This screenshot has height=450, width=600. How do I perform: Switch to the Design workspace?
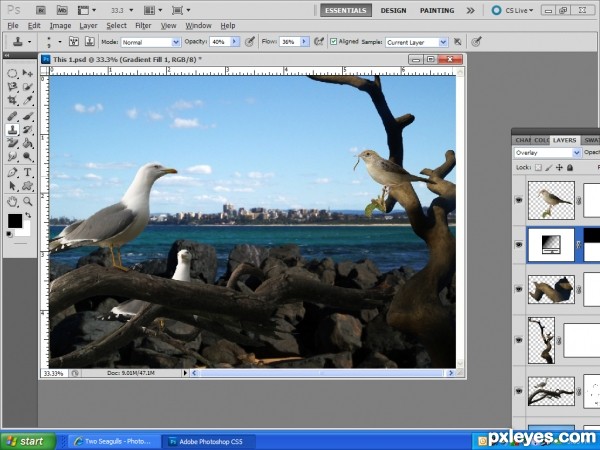393,10
